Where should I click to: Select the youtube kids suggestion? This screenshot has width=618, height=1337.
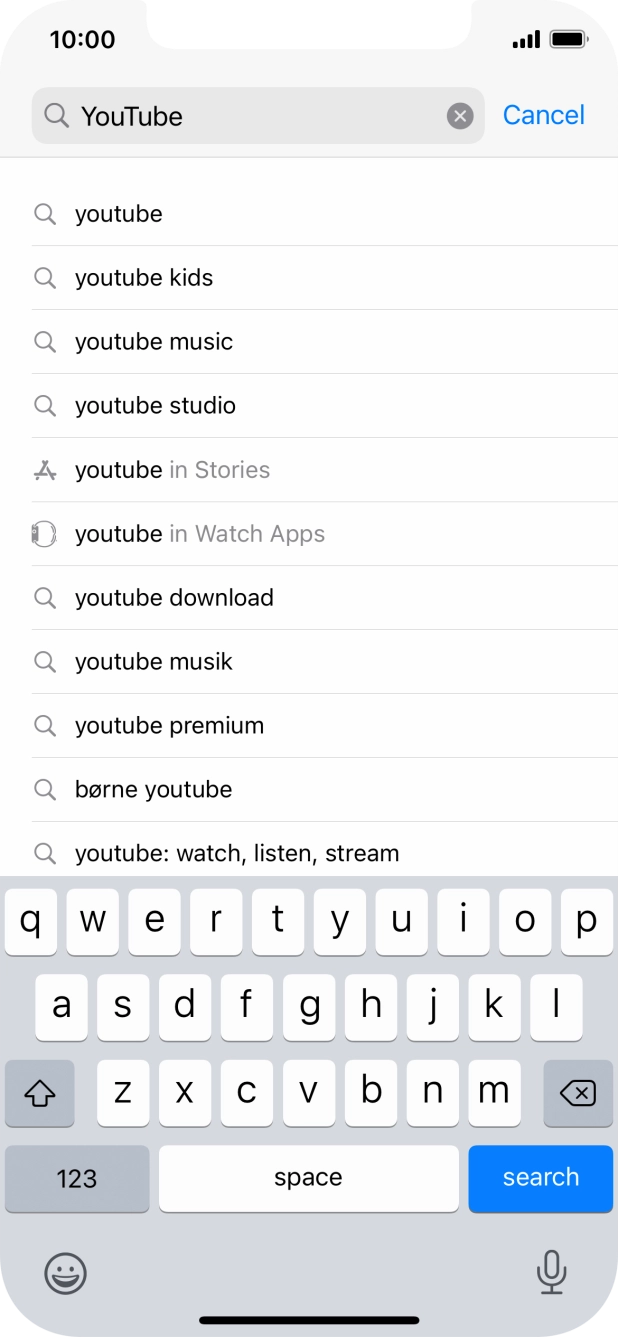pos(143,277)
